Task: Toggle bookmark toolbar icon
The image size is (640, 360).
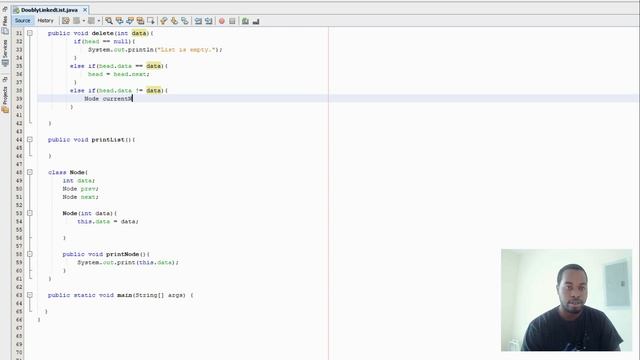Action: point(185,21)
